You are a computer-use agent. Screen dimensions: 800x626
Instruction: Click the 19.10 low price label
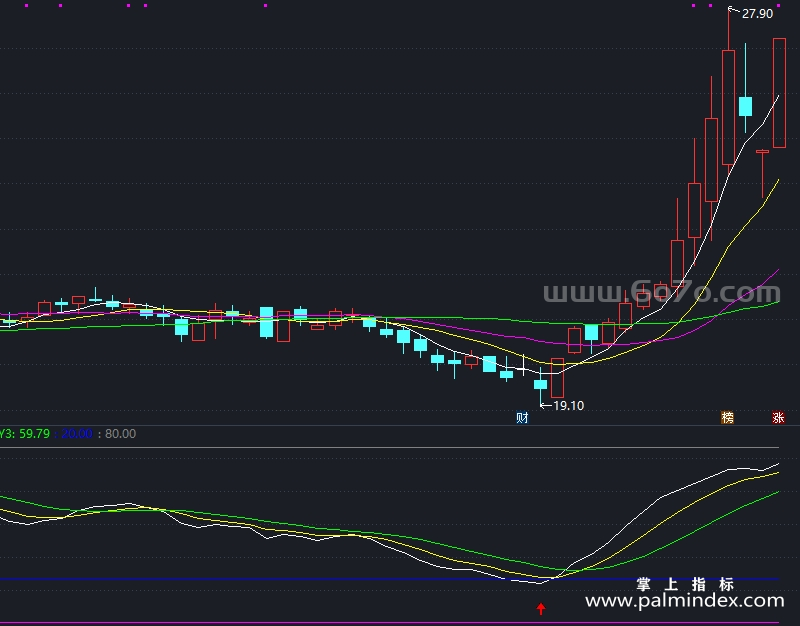coord(568,406)
